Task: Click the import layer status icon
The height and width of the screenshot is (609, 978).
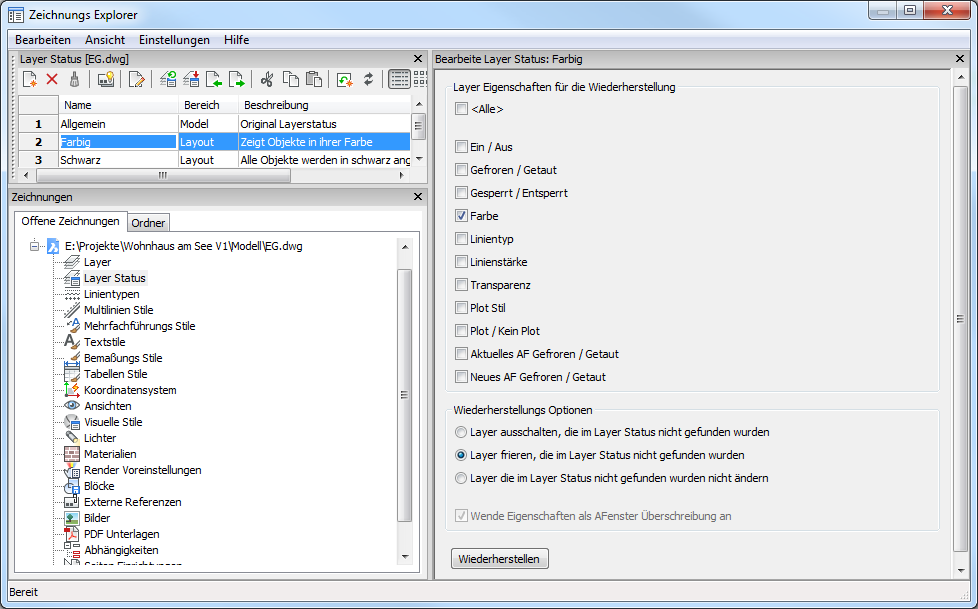Action: [214, 79]
